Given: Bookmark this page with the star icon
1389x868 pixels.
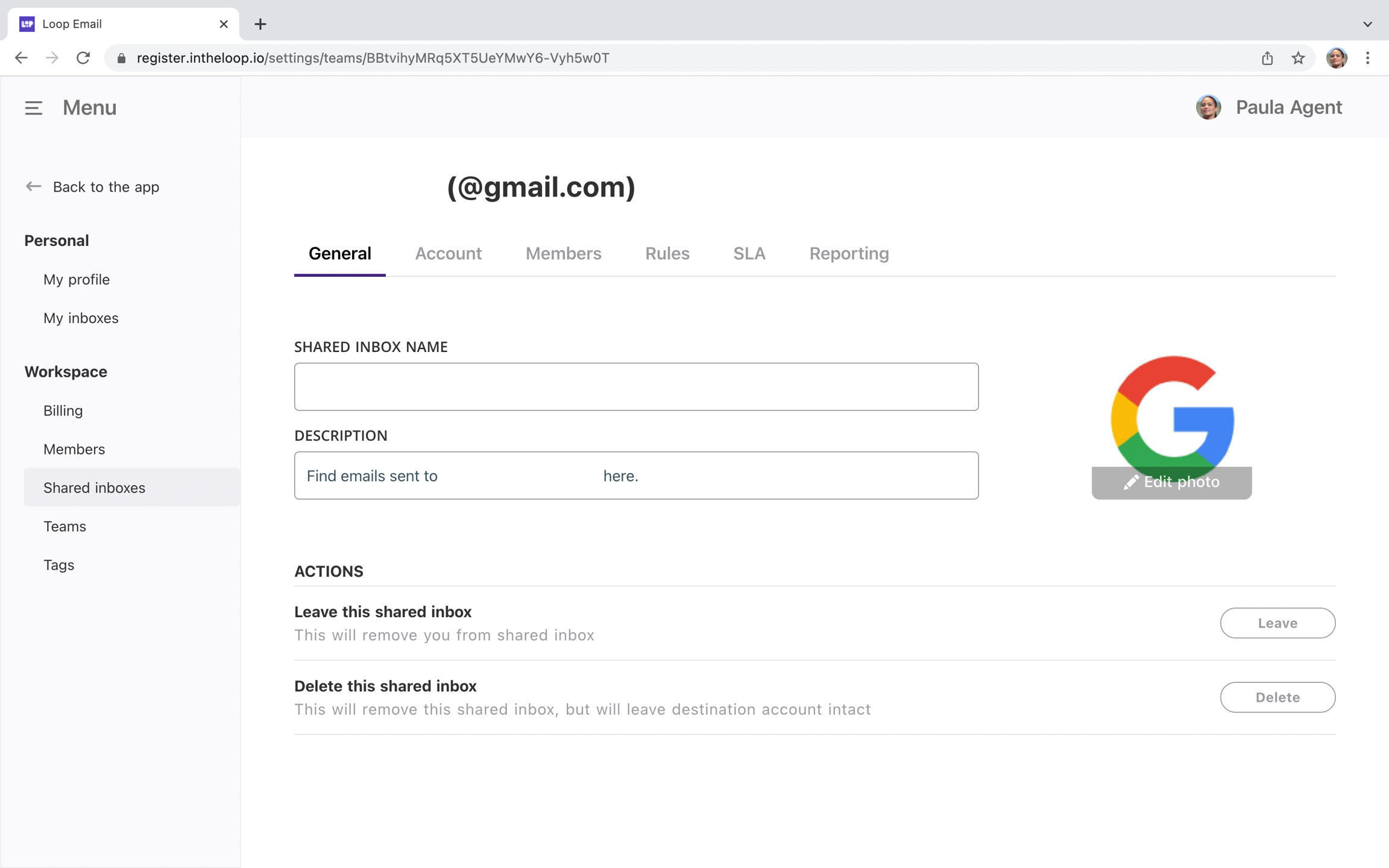Looking at the screenshot, I should pos(1298,58).
